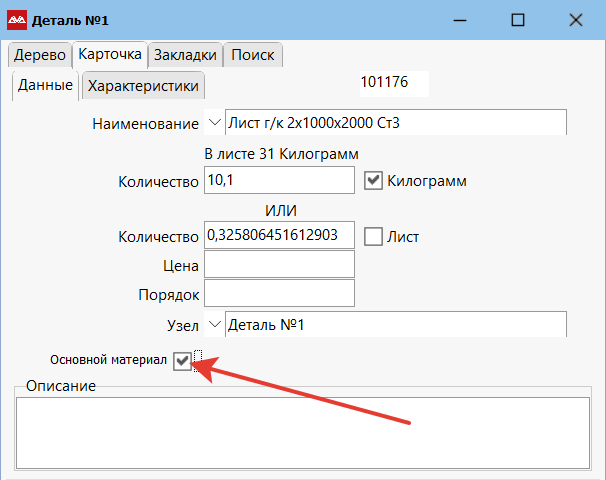
Task: Select the Данные sub-tab
Action: (46, 86)
